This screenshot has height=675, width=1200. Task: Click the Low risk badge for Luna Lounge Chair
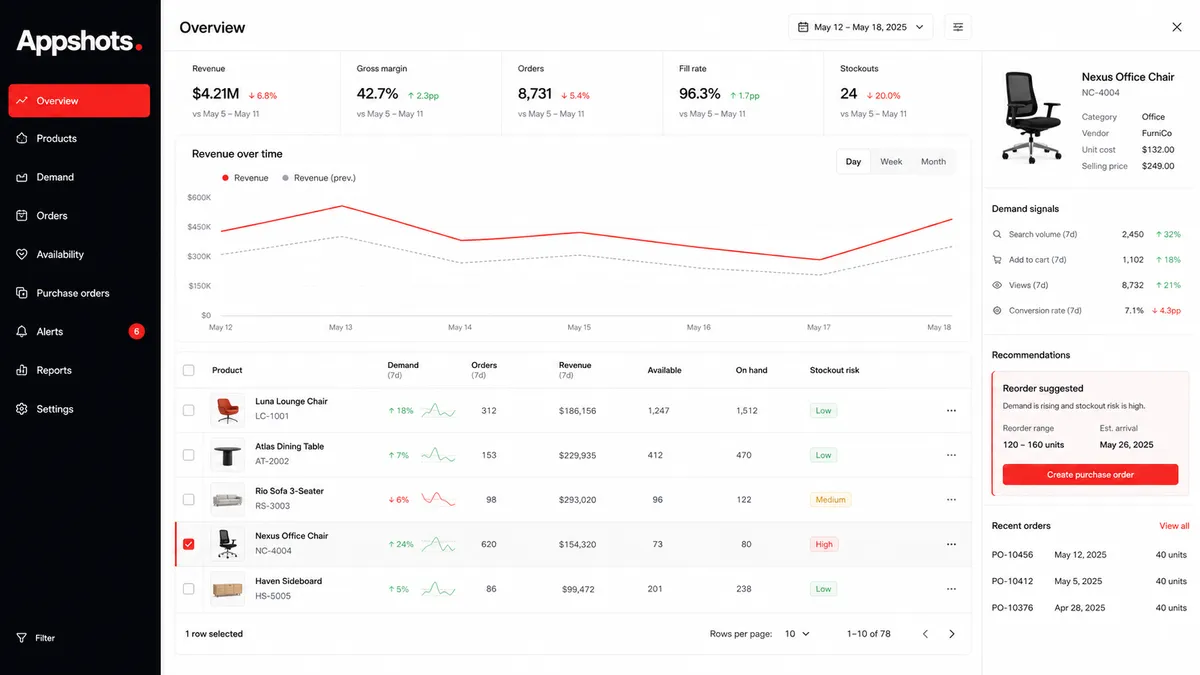(823, 411)
